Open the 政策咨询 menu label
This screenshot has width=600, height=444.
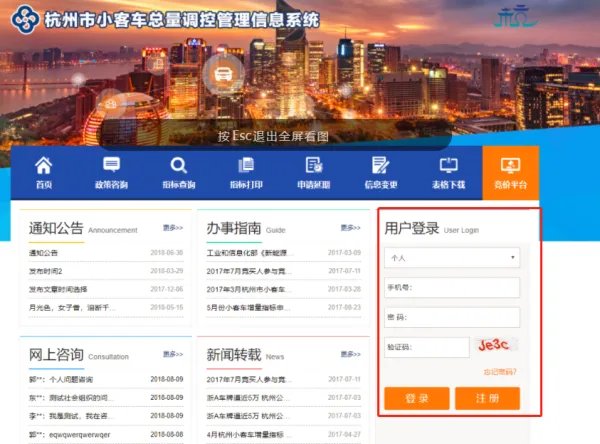(x=111, y=185)
